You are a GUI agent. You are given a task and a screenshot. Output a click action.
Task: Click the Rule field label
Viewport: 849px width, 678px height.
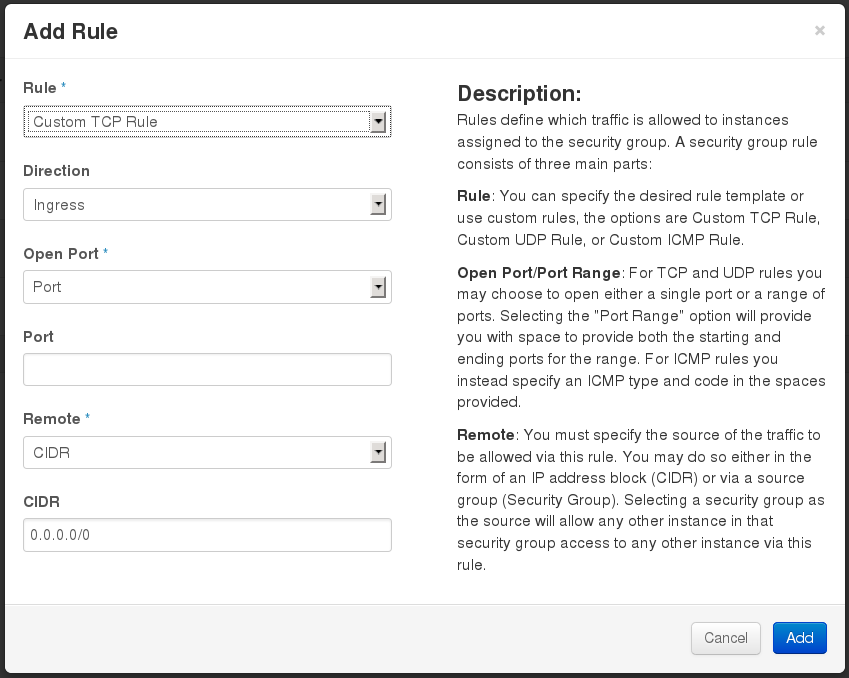[x=40, y=88]
